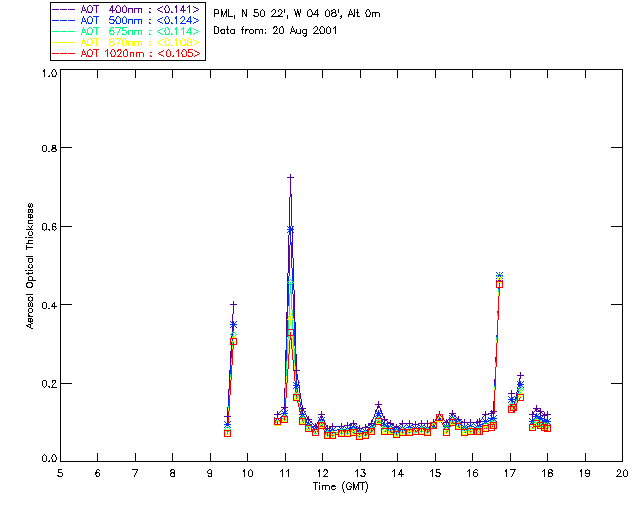640x512 pixels.
Task: Click the x-axis tick label 20
Action: tap(622, 473)
